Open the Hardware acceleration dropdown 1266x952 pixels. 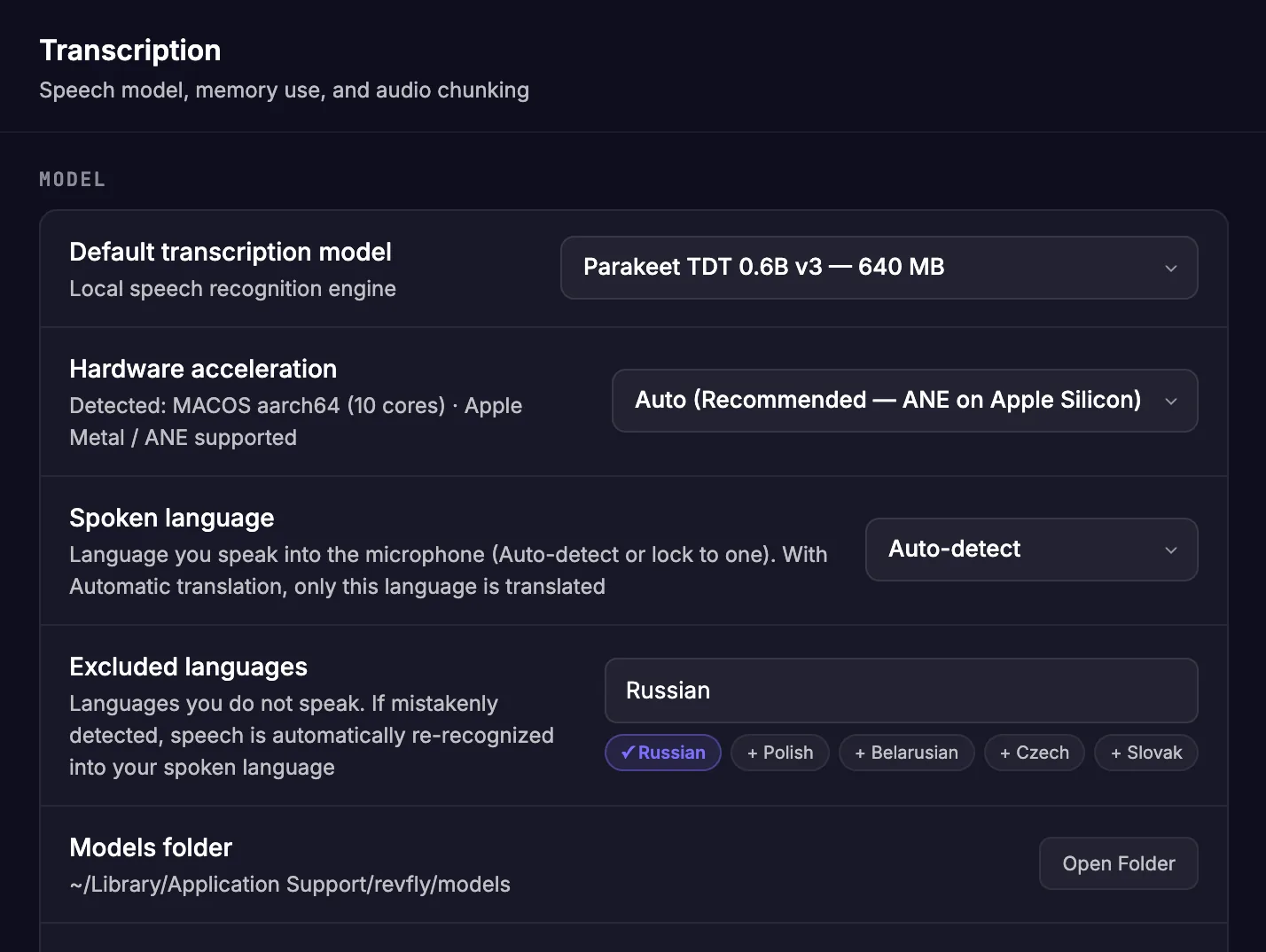[904, 401]
